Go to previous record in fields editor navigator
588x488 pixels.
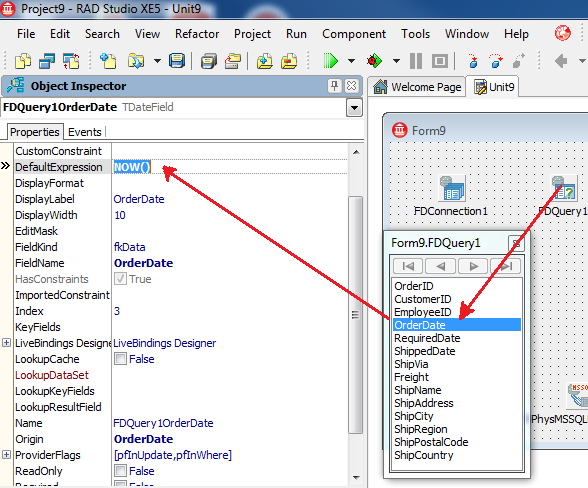pyautogui.click(x=441, y=266)
